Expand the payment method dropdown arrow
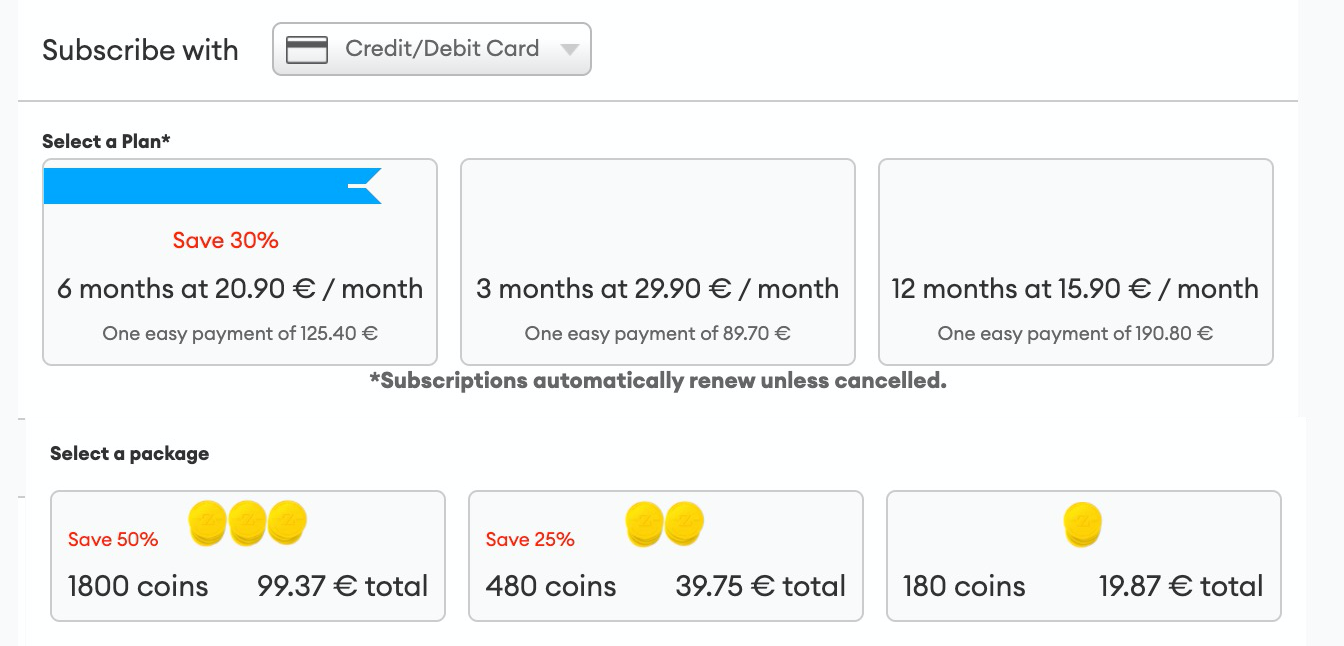 pos(569,50)
